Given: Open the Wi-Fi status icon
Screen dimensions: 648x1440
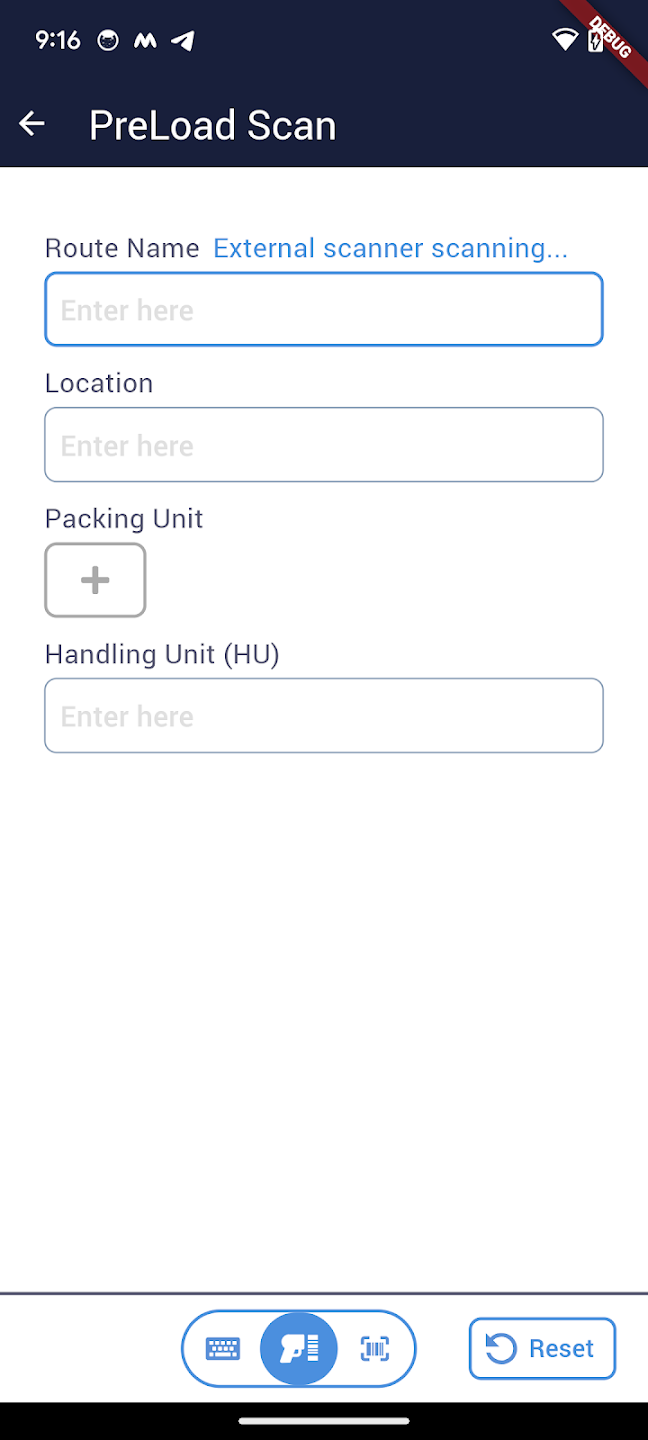Looking at the screenshot, I should click(564, 40).
